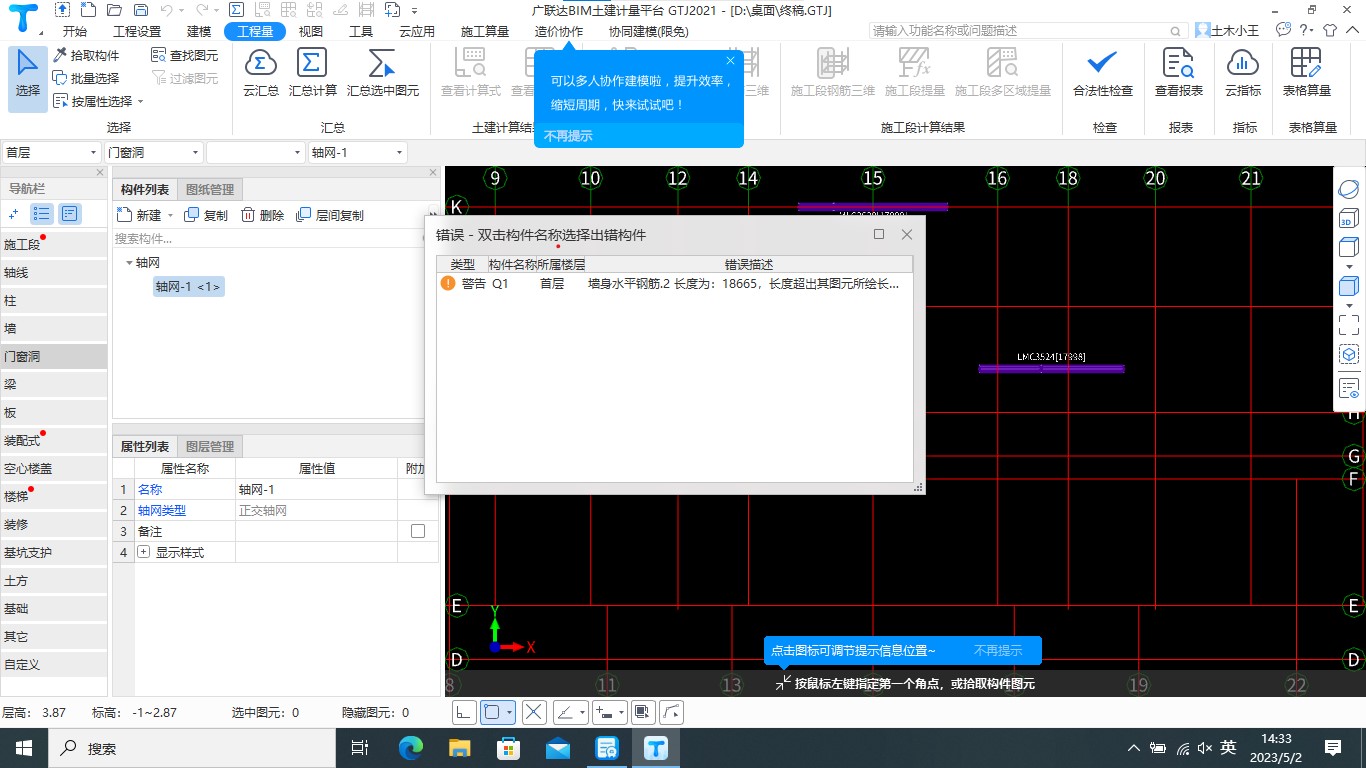
Task: Click the 拾取构件 tool
Action: coord(86,56)
